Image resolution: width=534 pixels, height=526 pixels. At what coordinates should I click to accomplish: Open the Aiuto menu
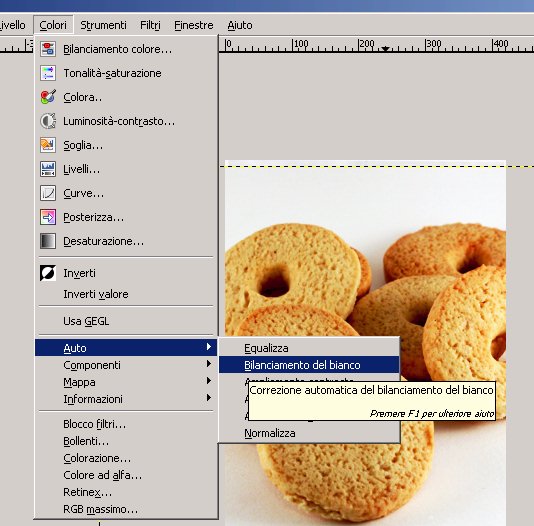pyautogui.click(x=240, y=25)
